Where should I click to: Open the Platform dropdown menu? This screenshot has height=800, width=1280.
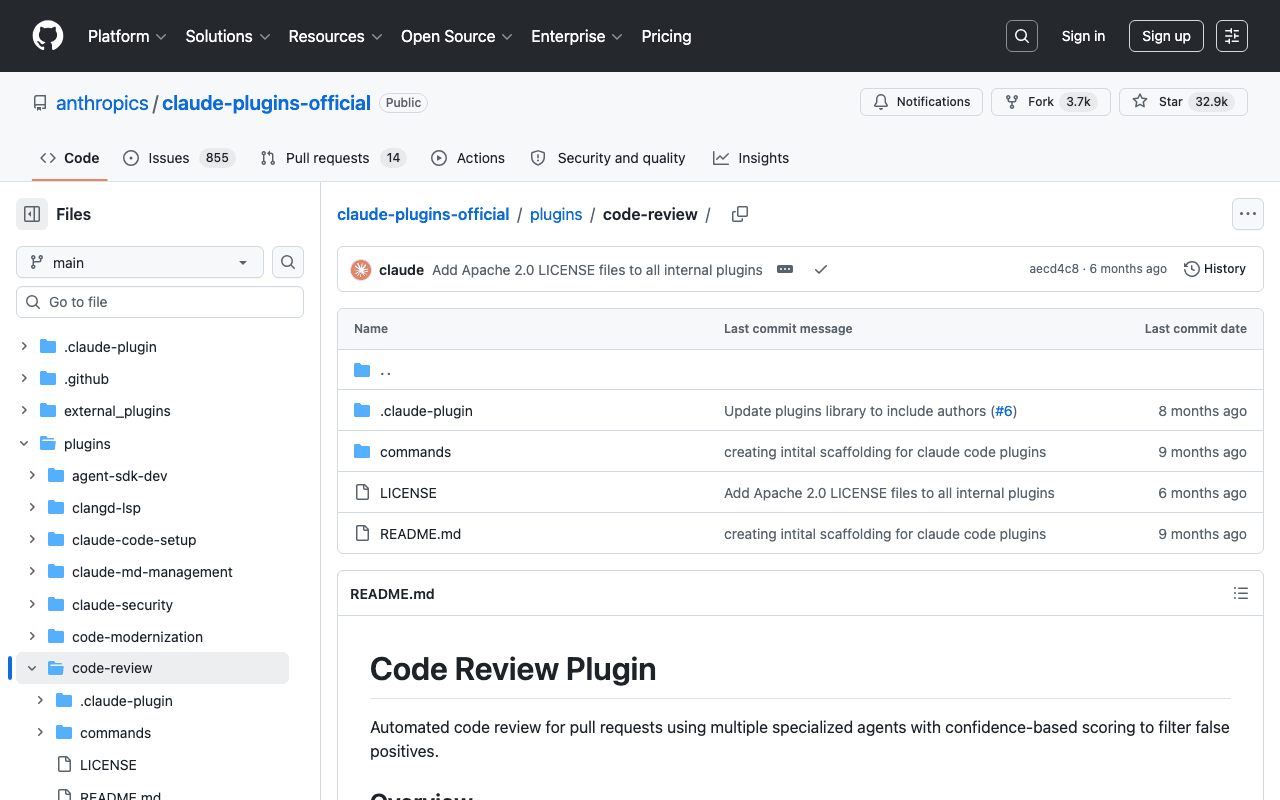(126, 36)
